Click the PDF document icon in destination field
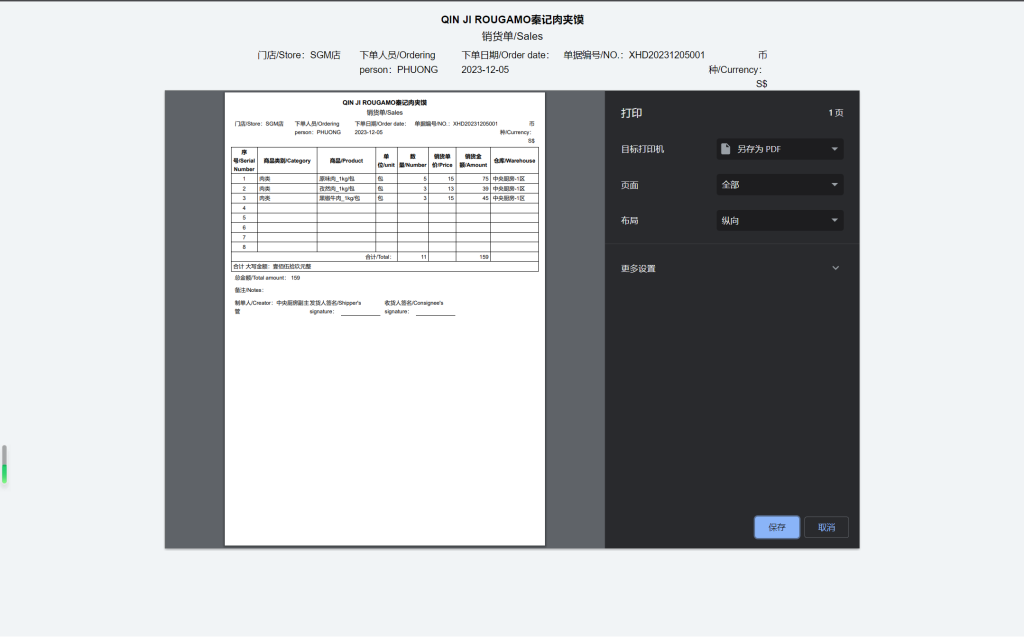1024x637 pixels. pos(726,149)
